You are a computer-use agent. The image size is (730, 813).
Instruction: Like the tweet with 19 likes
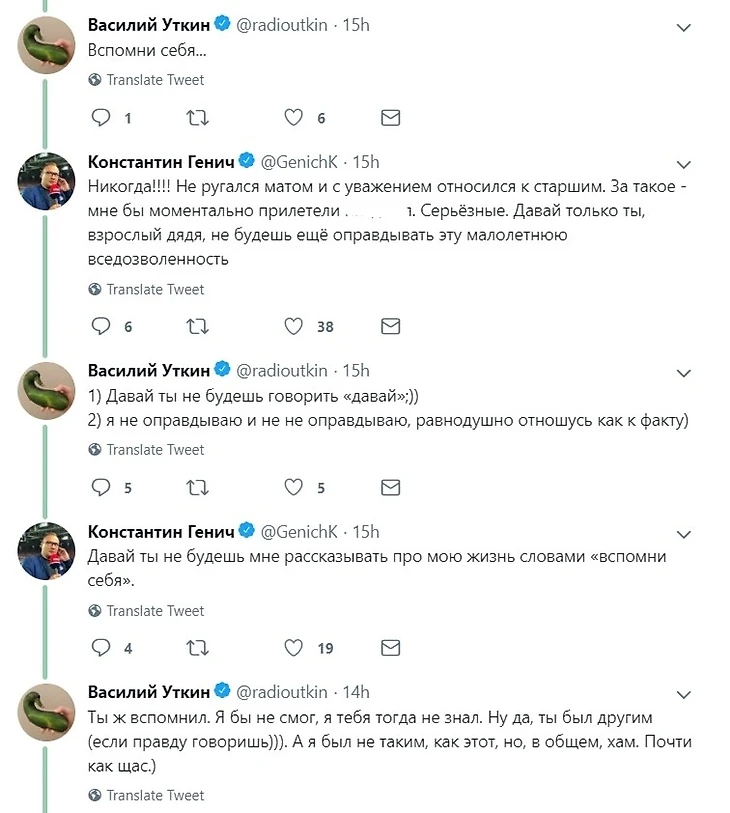tap(293, 648)
